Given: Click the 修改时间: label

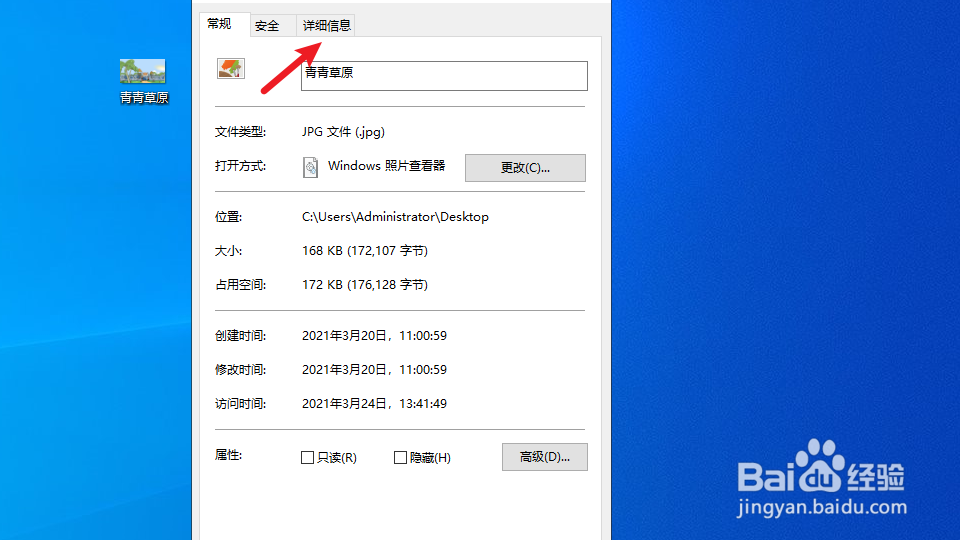Looking at the screenshot, I should (241, 370).
